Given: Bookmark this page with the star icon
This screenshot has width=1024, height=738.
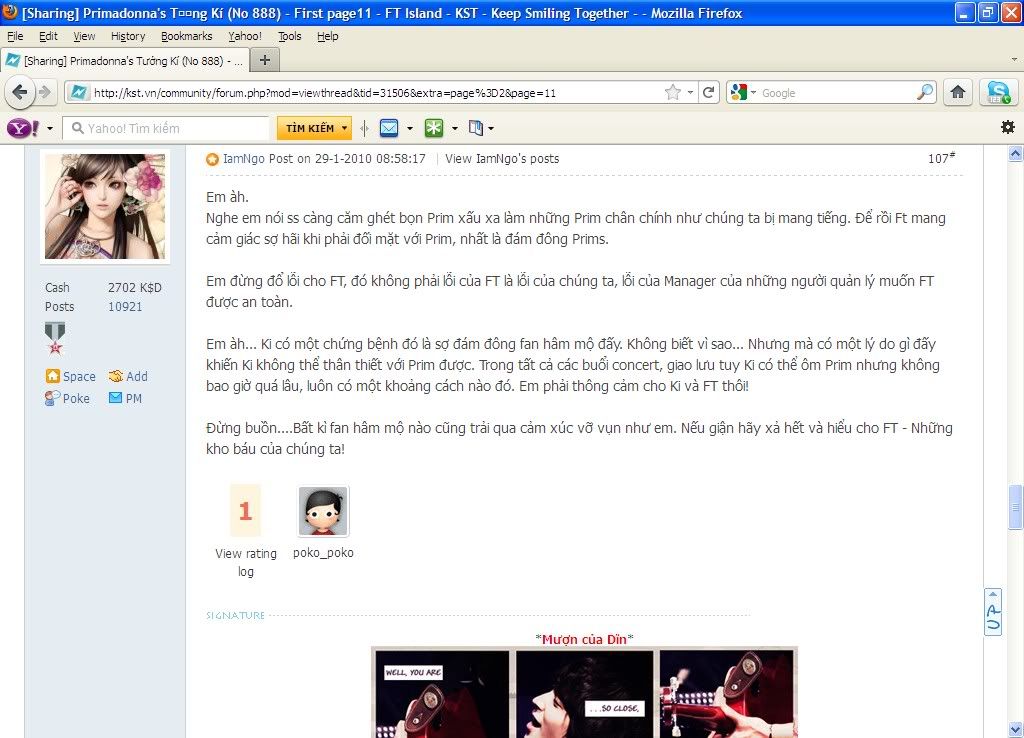Looking at the screenshot, I should (x=673, y=93).
